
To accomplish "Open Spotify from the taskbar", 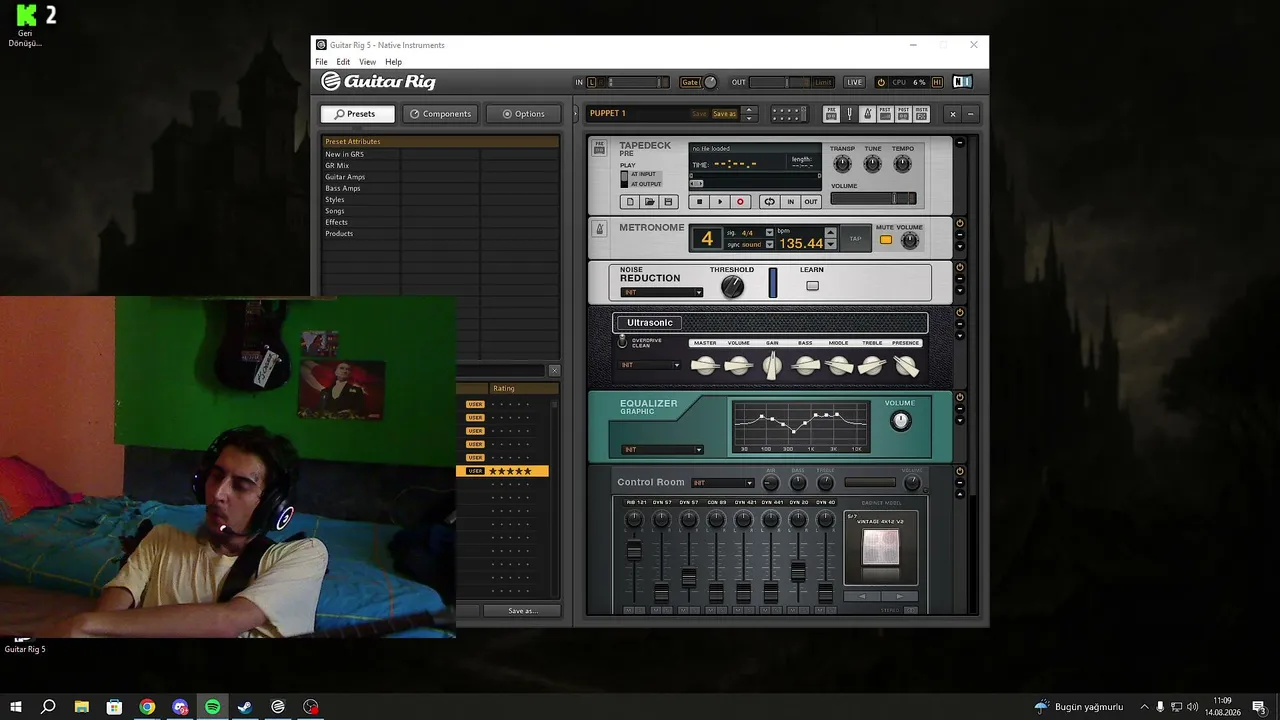I will click(x=212, y=707).
